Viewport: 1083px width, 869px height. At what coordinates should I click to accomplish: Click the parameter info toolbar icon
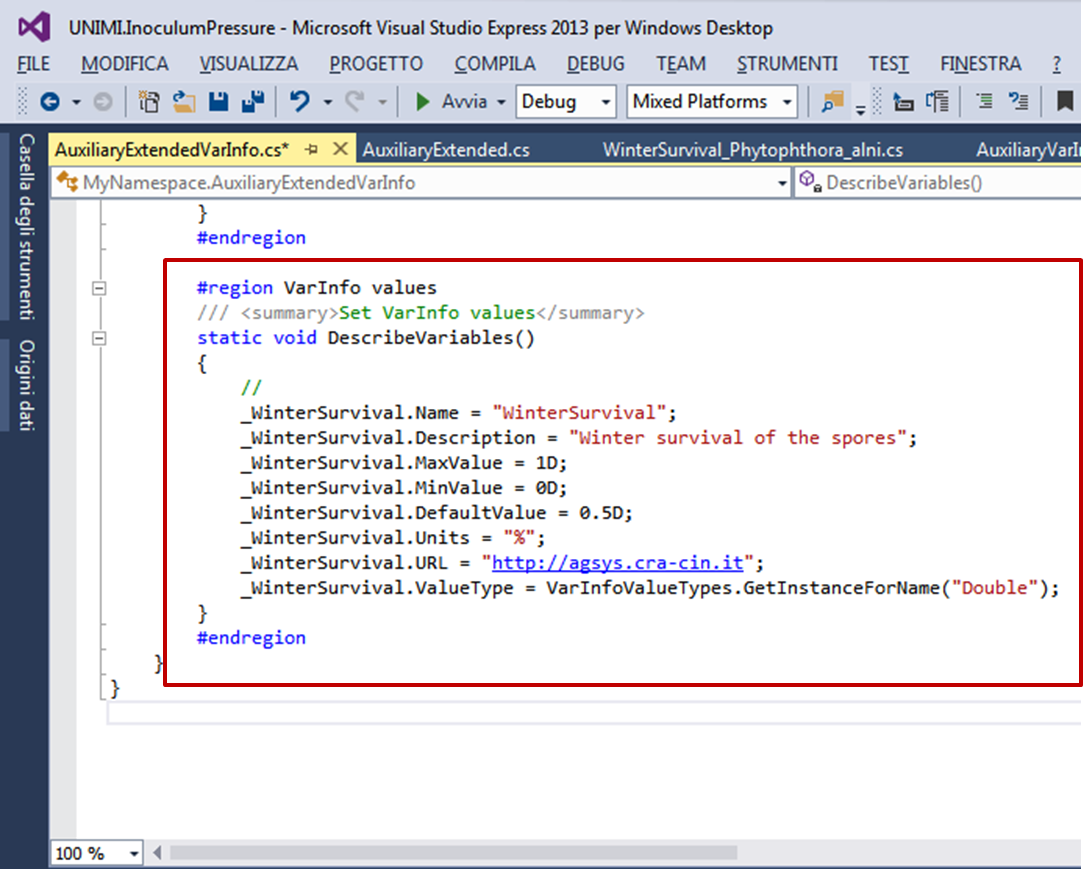(937, 102)
